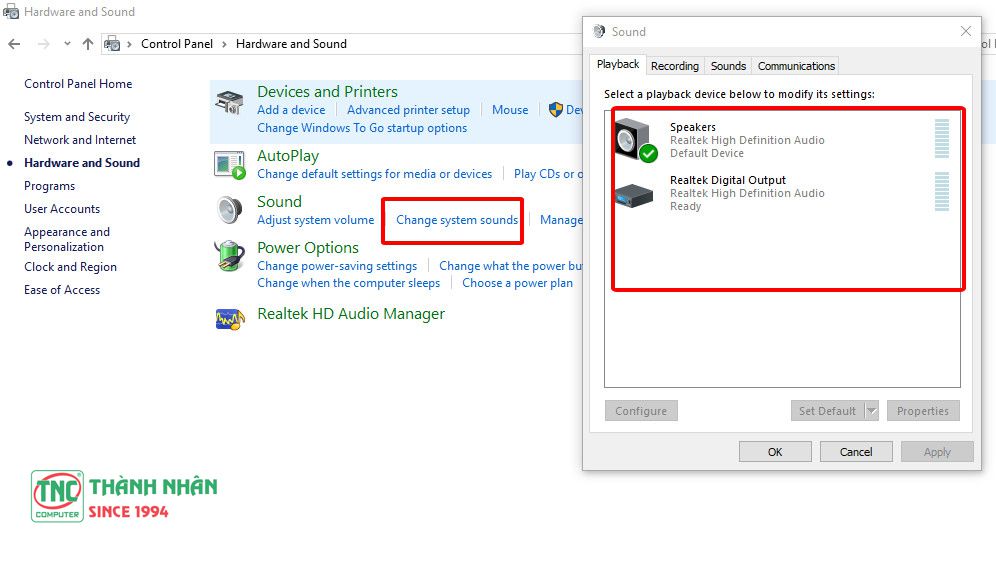Click Hardware and Sound in address breadcrumb
Image resolution: width=996 pixels, height=575 pixels.
pyautogui.click(x=291, y=44)
